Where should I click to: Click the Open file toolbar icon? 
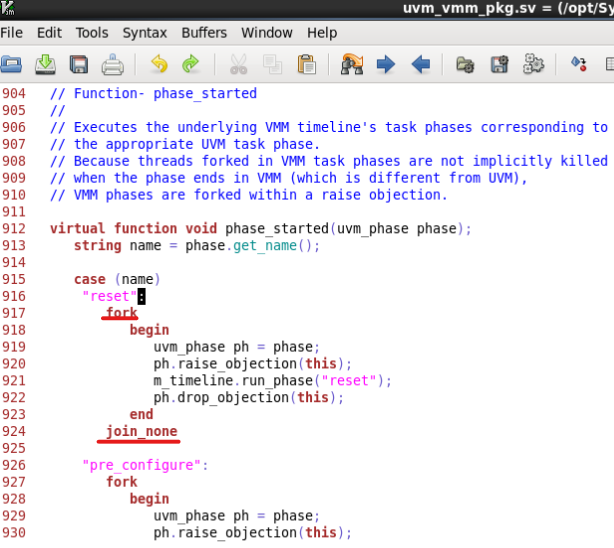click(x=11, y=64)
